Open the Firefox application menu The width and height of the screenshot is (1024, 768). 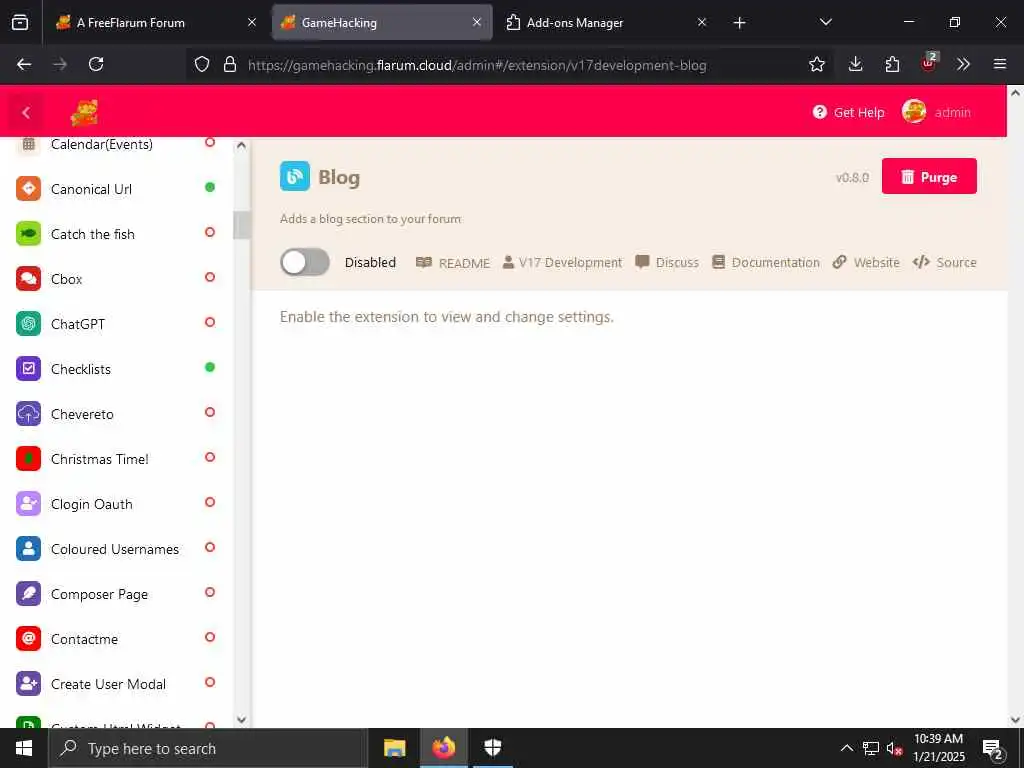pyautogui.click(x=999, y=64)
